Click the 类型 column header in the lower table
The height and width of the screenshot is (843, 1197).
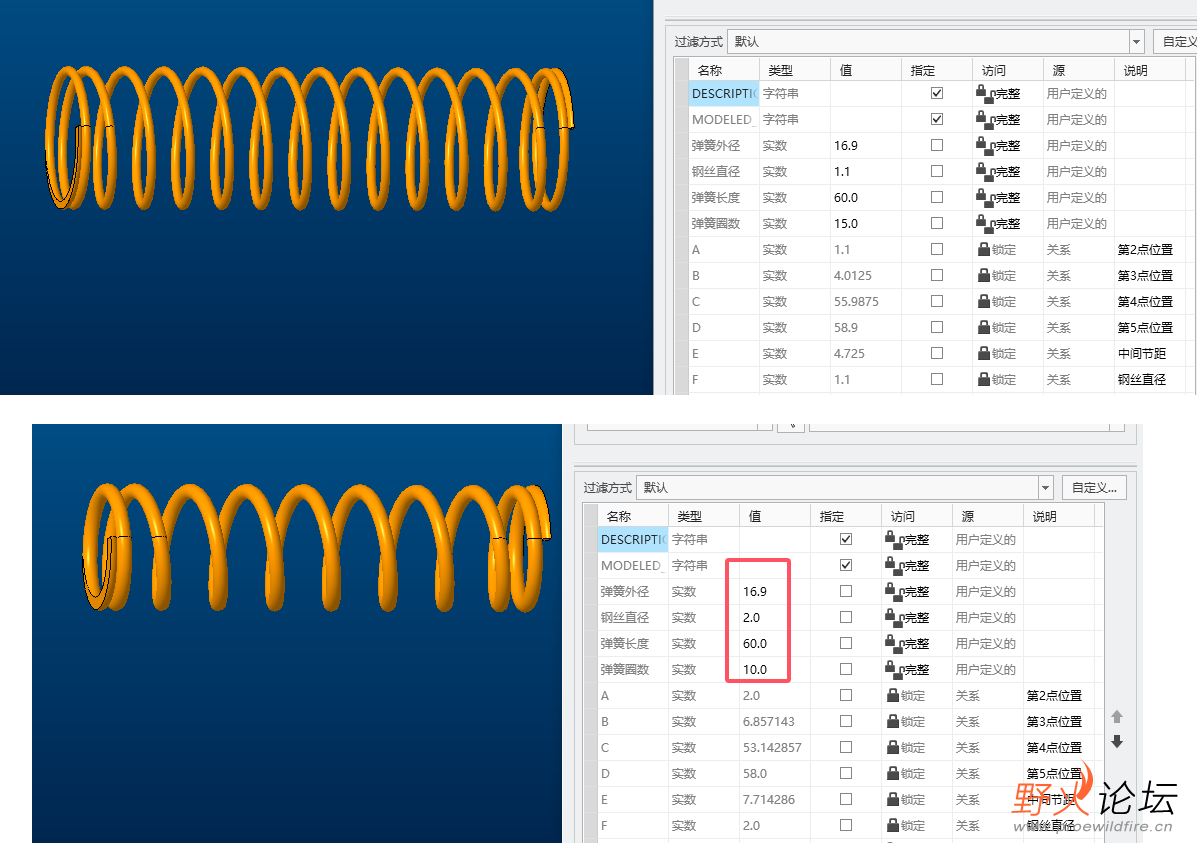[704, 516]
